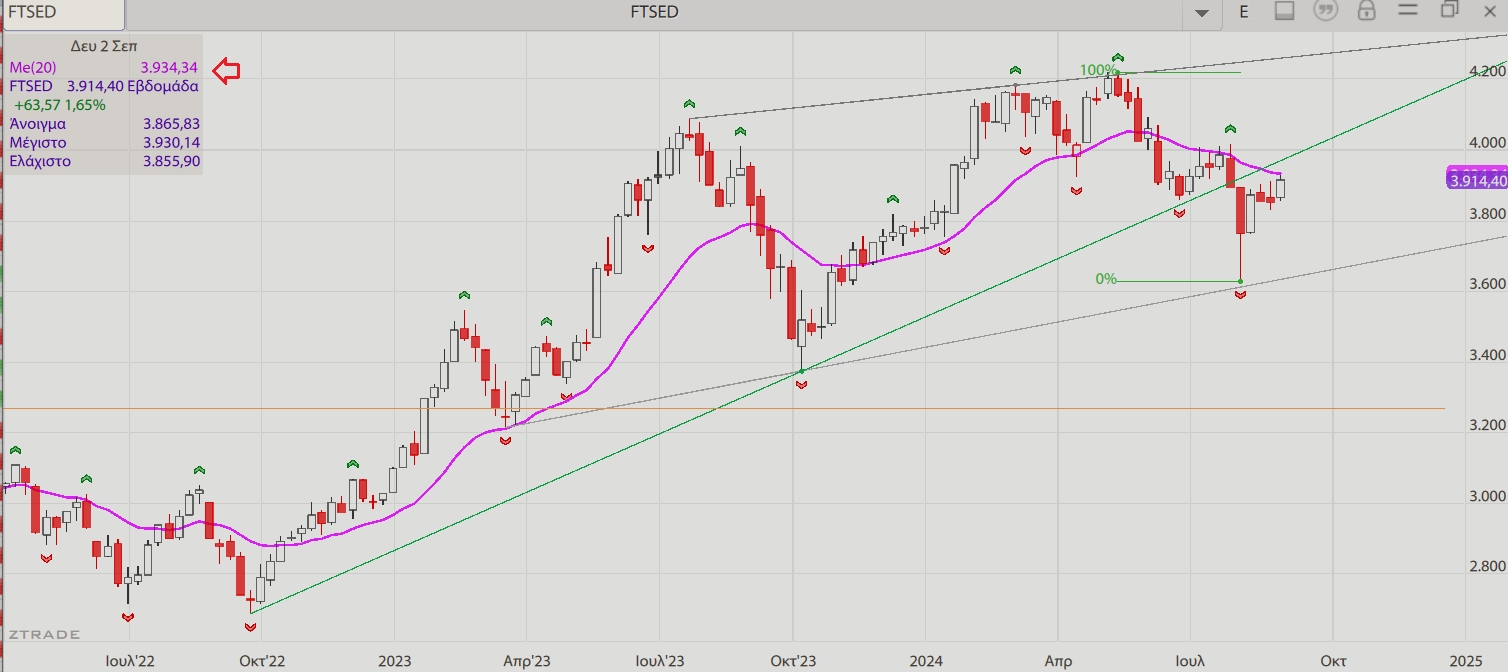Select the FTSED tab in the chart header
The width and height of the screenshot is (1508, 672).
pyautogui.click(x=63, y=13)
